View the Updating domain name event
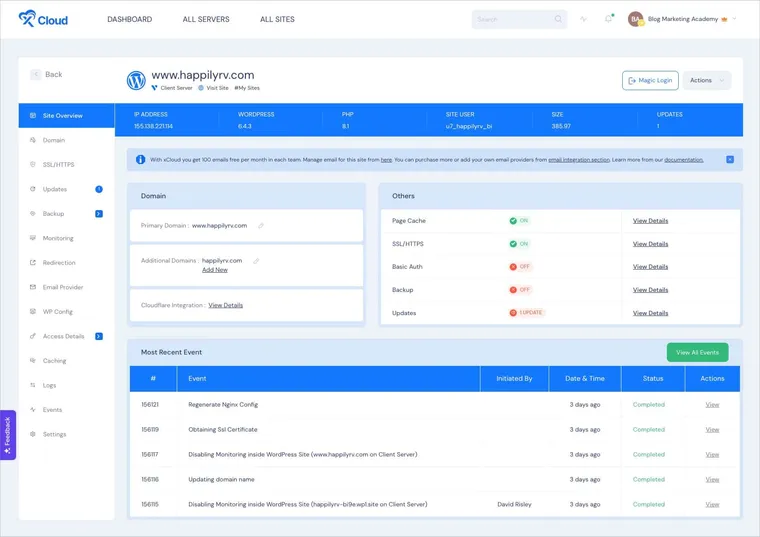760x537 pixels. [712, 480]
